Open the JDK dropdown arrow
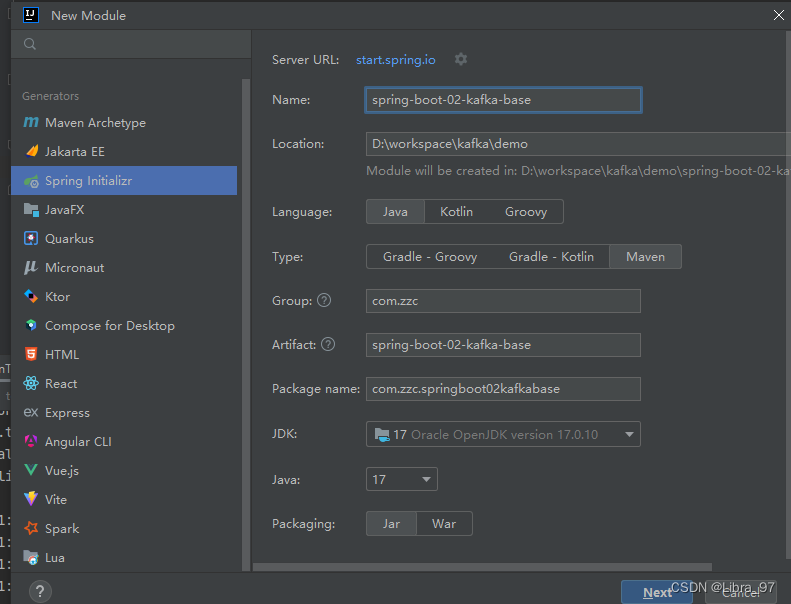791x604 pixels. 629,434
